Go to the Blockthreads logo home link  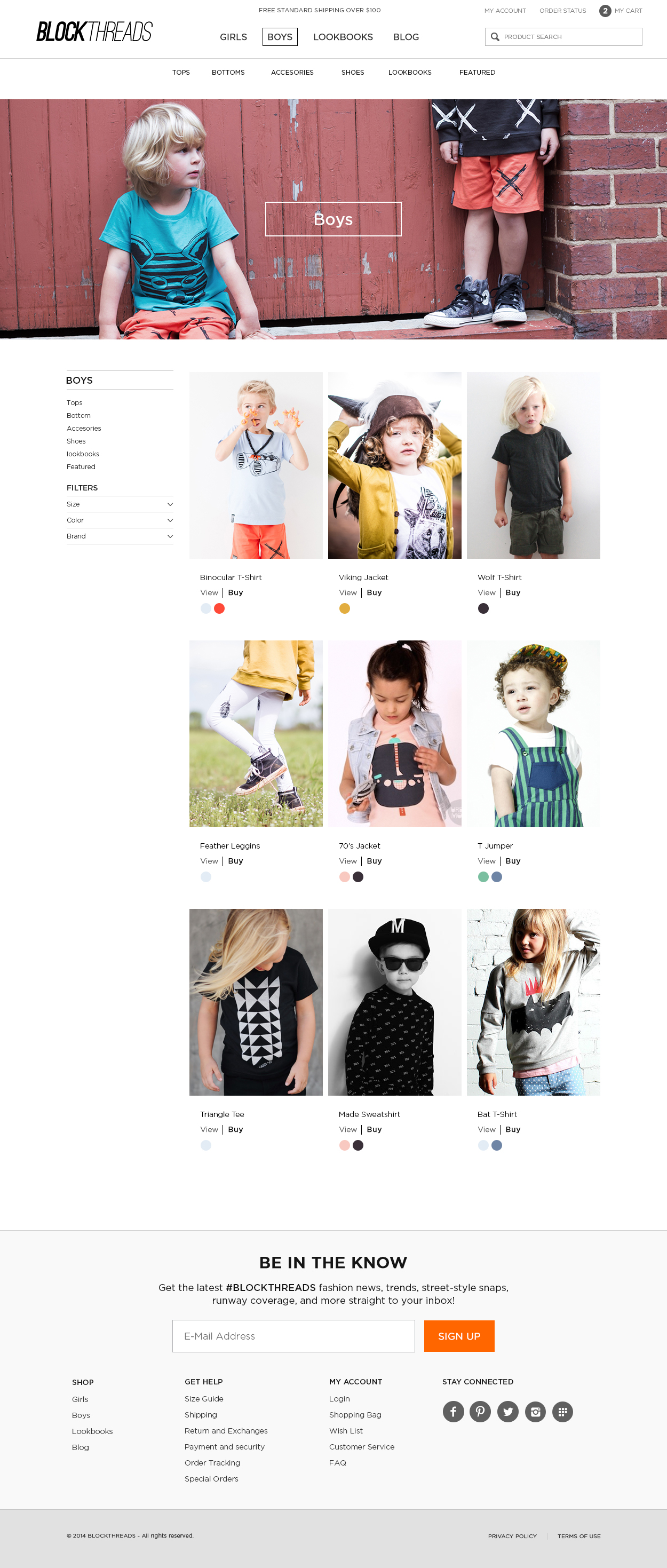(x=94, y=31)
